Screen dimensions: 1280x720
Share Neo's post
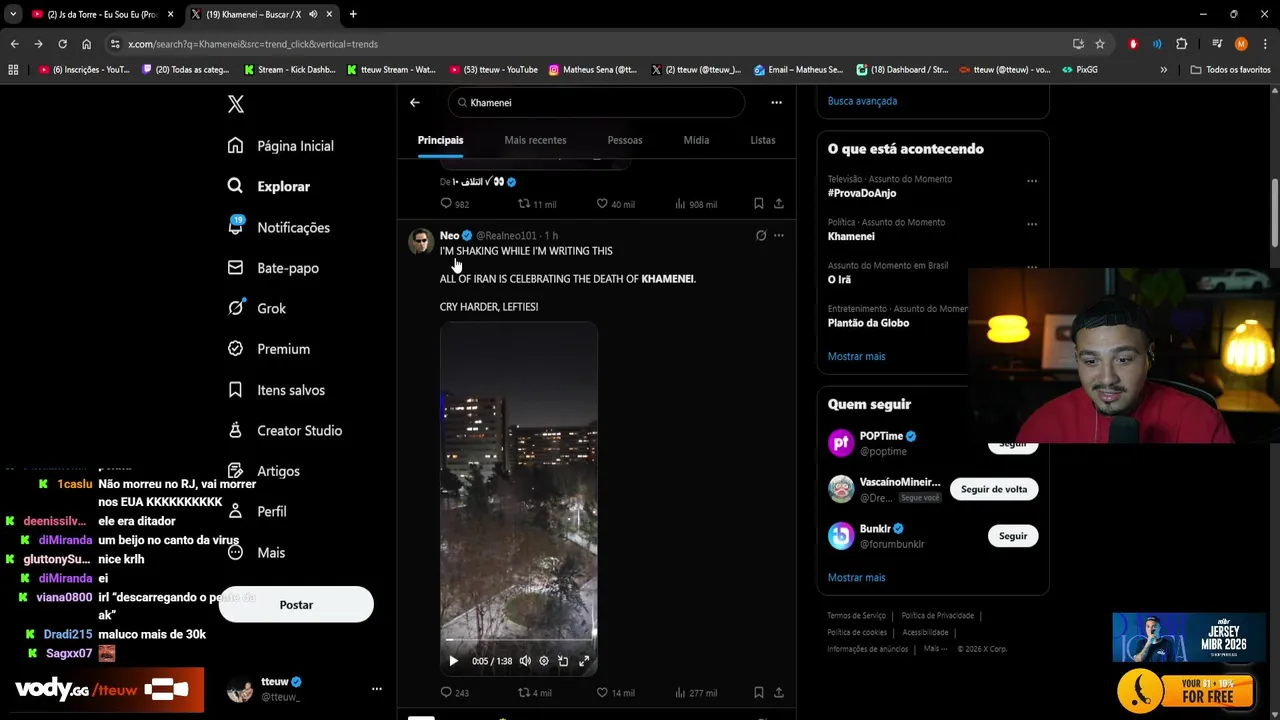(779, 693)
